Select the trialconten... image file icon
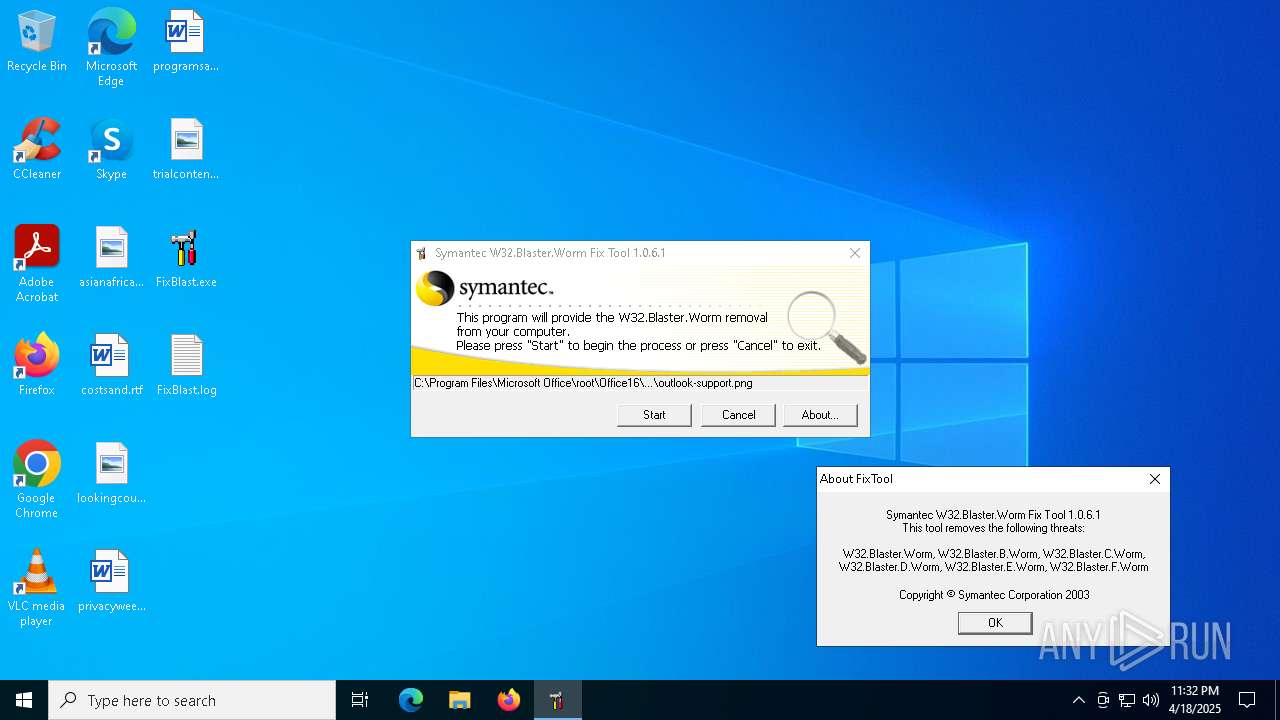Viewport: 1280px width, 720px height. point(186,150)
